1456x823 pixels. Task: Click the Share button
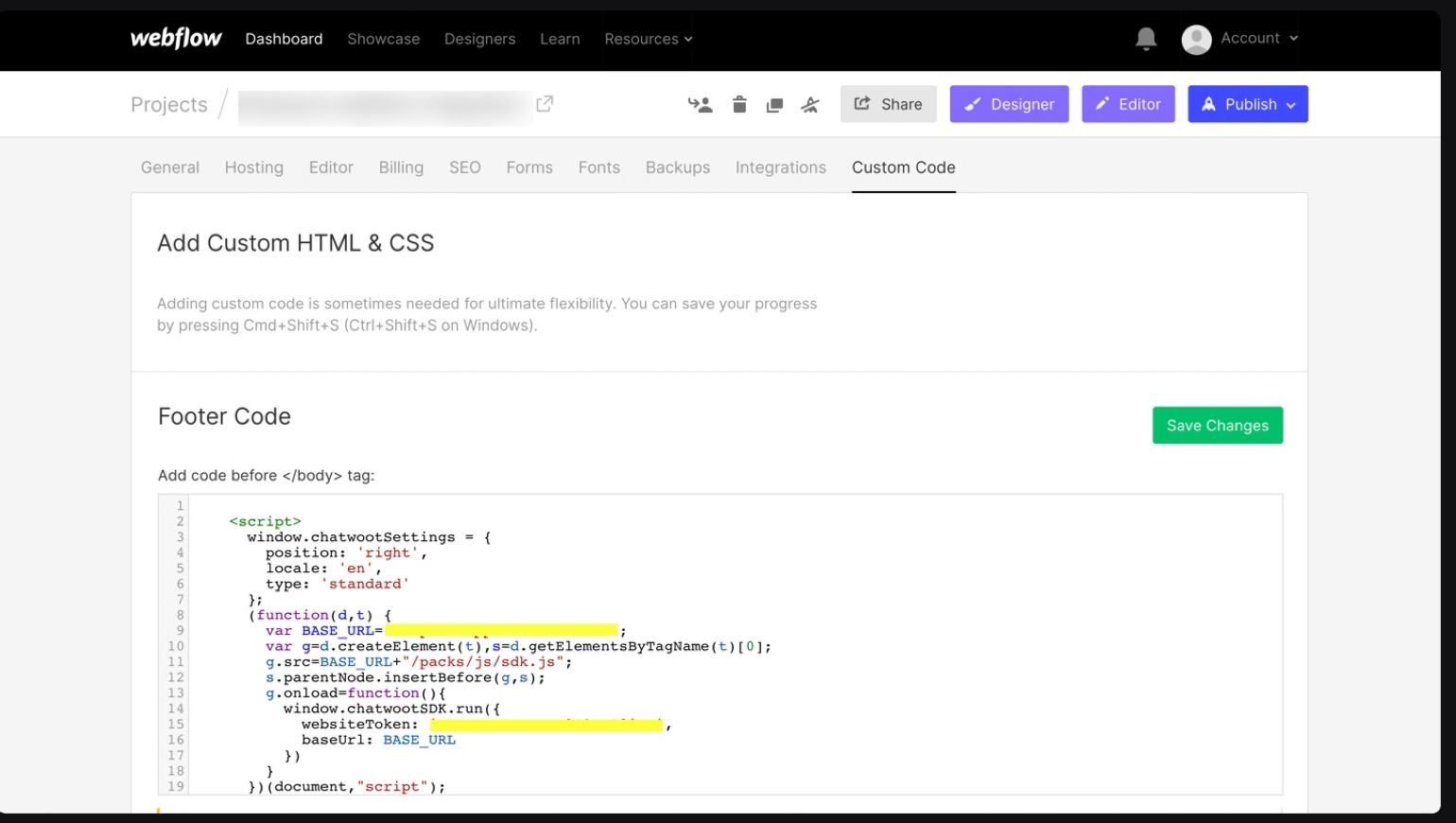[888, 104]
